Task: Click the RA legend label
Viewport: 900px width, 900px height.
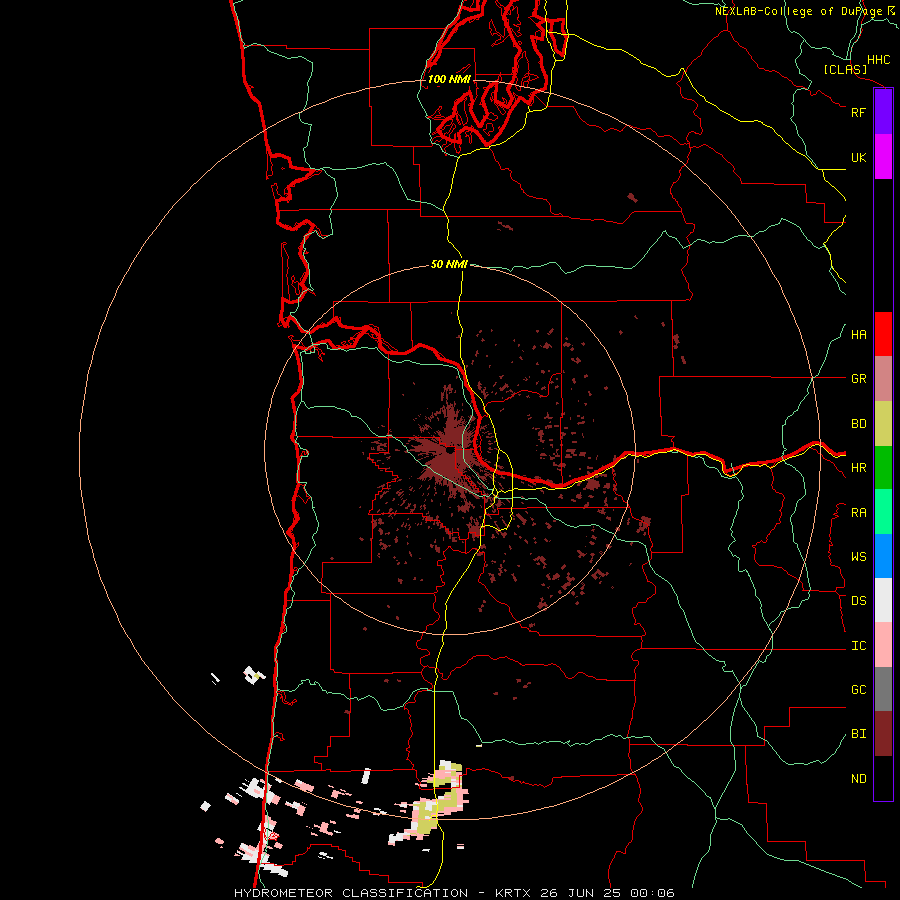Action: [858, 513]
